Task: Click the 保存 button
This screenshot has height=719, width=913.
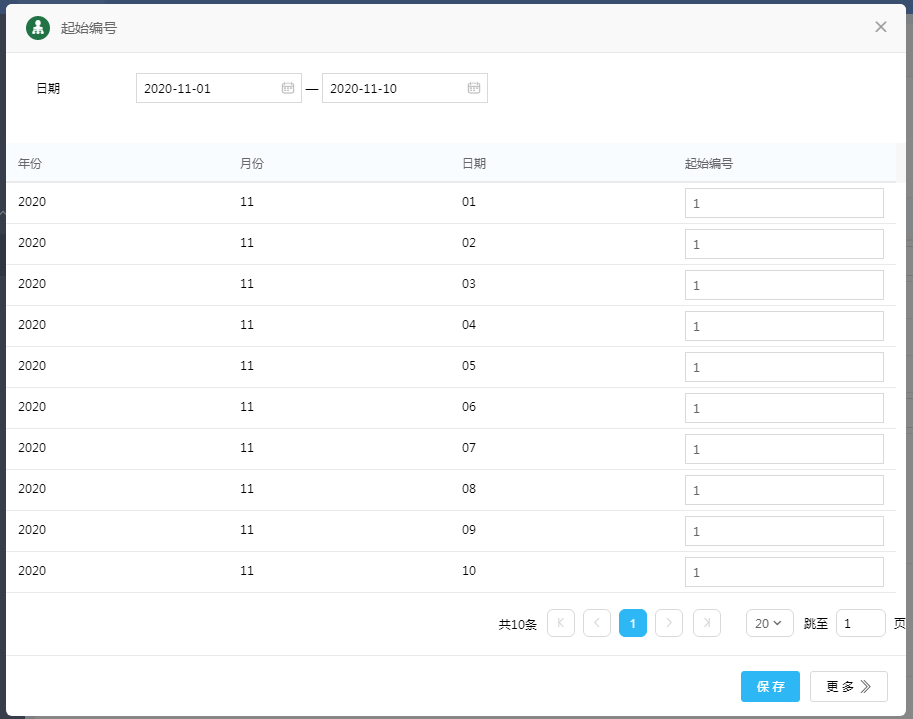Action: tap(770, 686)
